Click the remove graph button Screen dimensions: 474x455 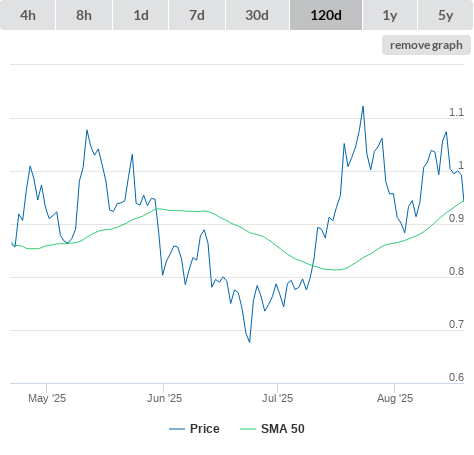(426, 45)
